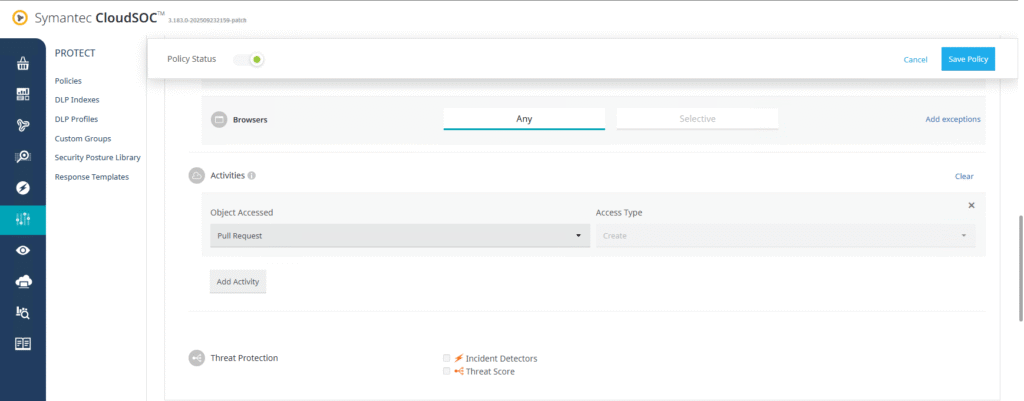Switch to the Selective browsers tab
1024x401 pixels.
point(697,119)
